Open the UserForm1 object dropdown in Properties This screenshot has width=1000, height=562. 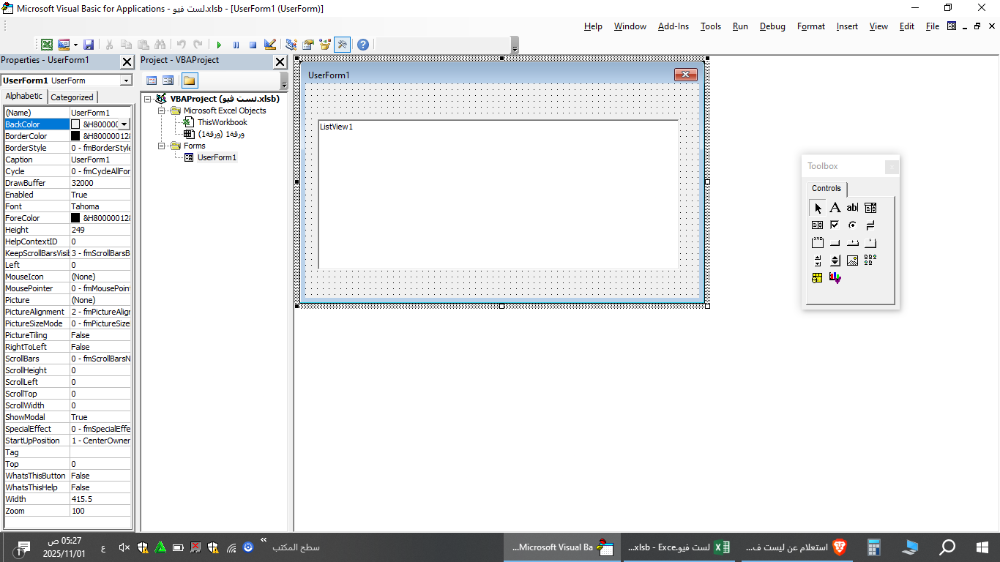126,80
